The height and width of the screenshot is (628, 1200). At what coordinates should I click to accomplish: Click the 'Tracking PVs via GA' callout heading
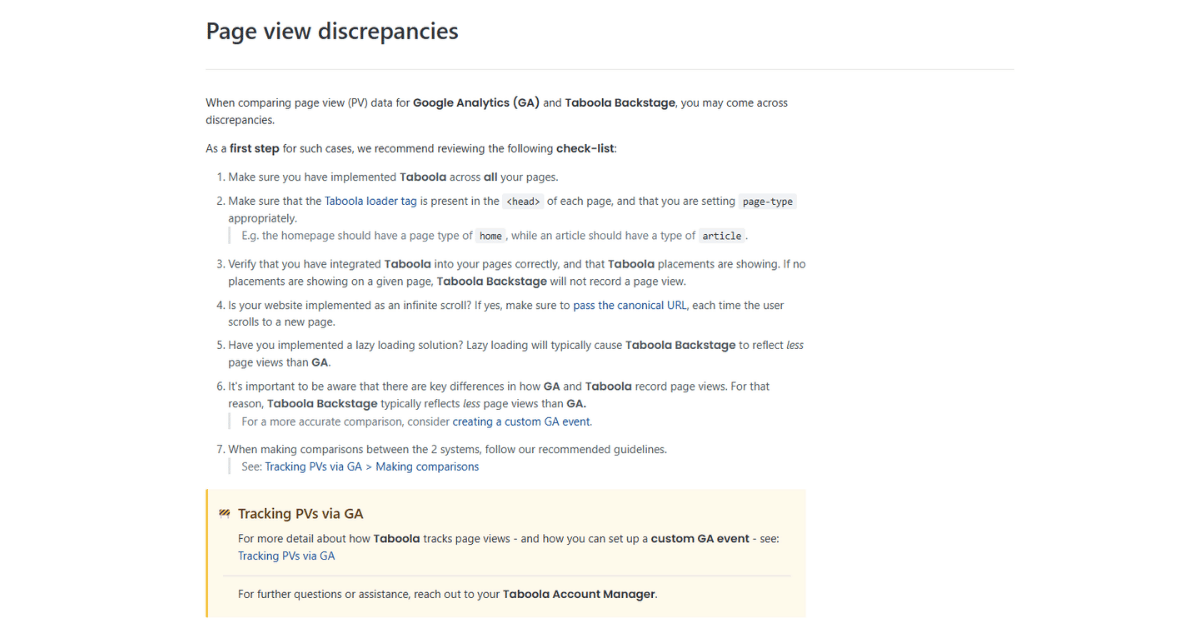click(300, 514)
